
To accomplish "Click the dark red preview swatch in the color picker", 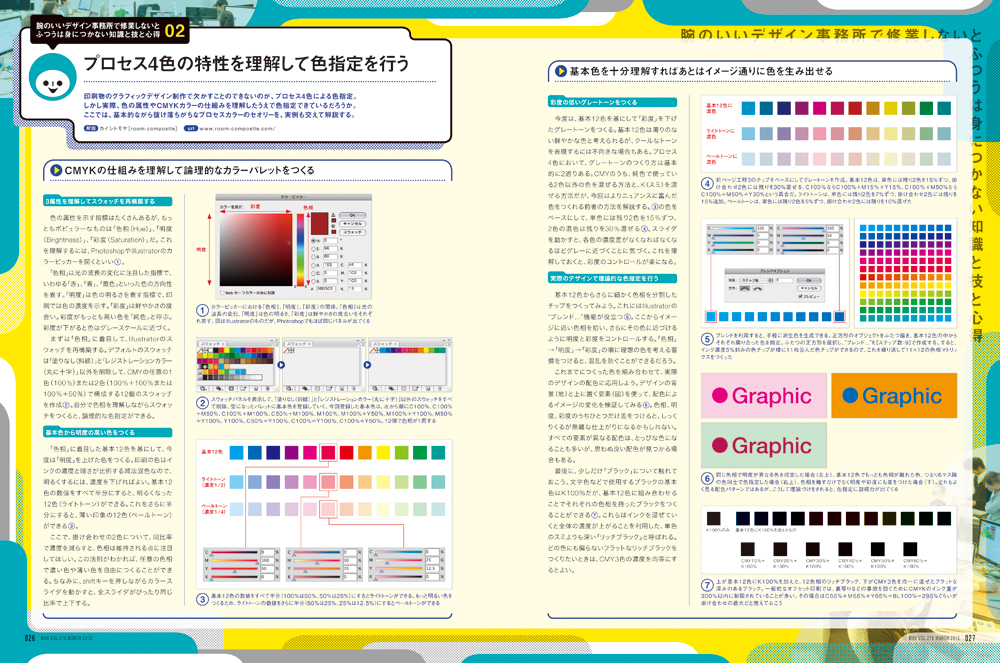I will [320, 223].
